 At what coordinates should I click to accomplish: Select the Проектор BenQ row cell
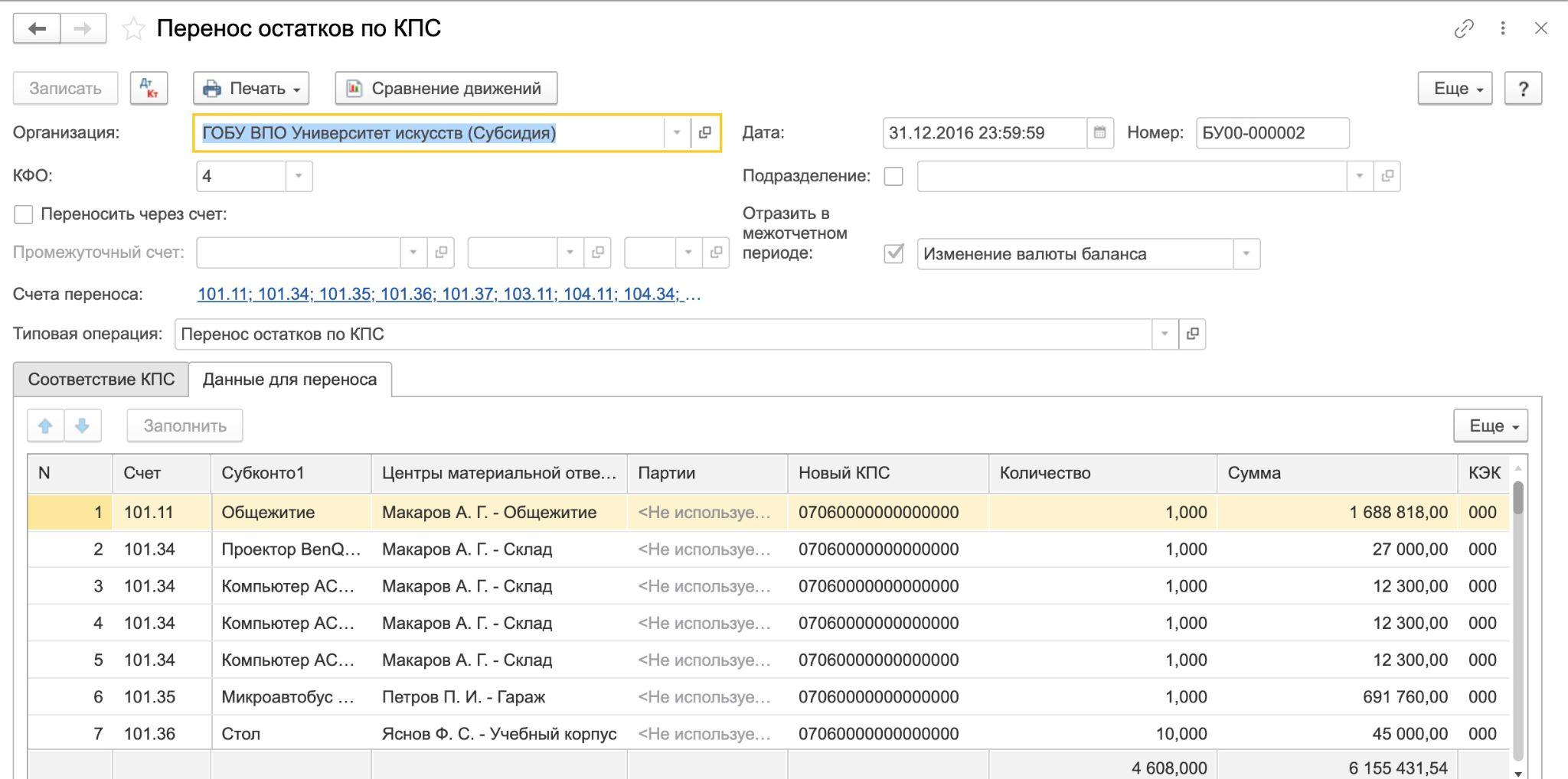(291, 549)
